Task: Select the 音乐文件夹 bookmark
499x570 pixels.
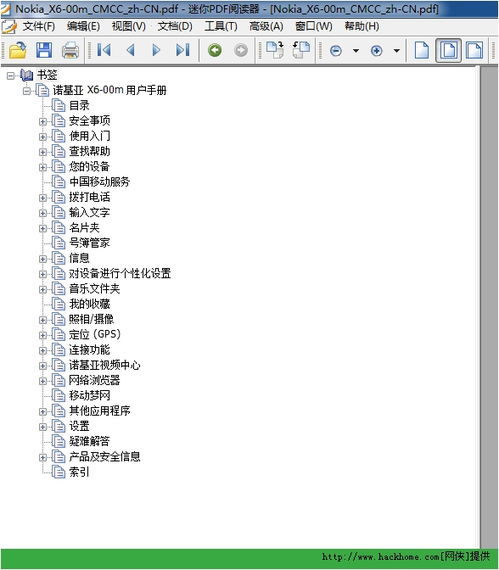Action: (94, 289)
